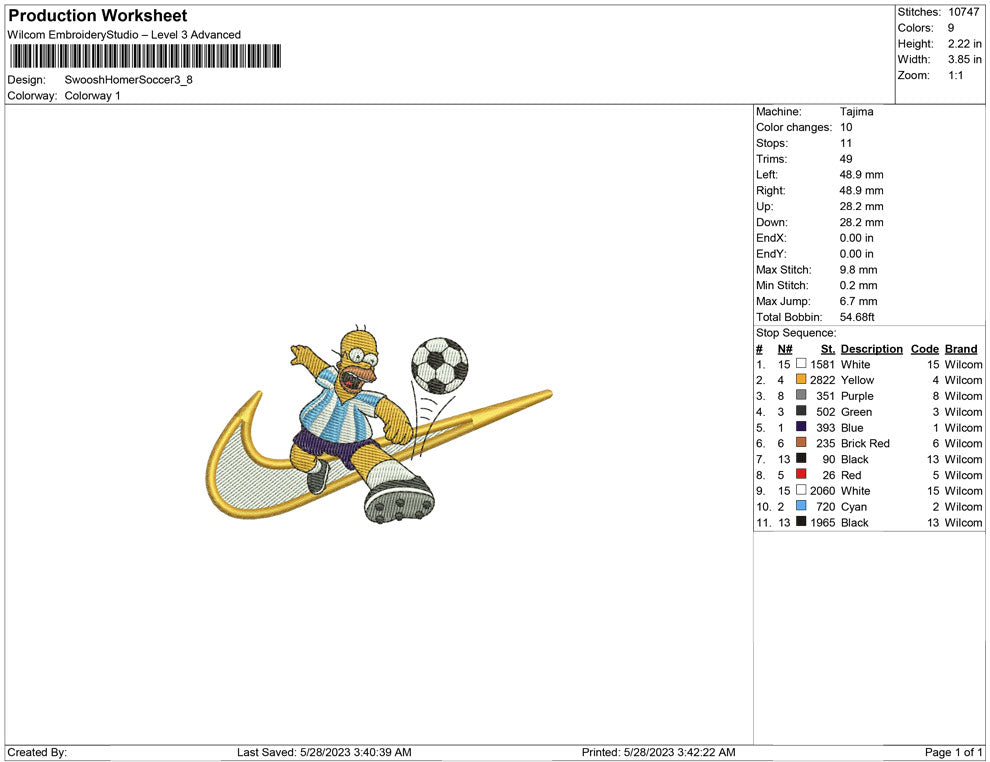Click the Total Bobbin value '54.68ft'
Viewport: 990px width, 762px height.
[857, 317]
